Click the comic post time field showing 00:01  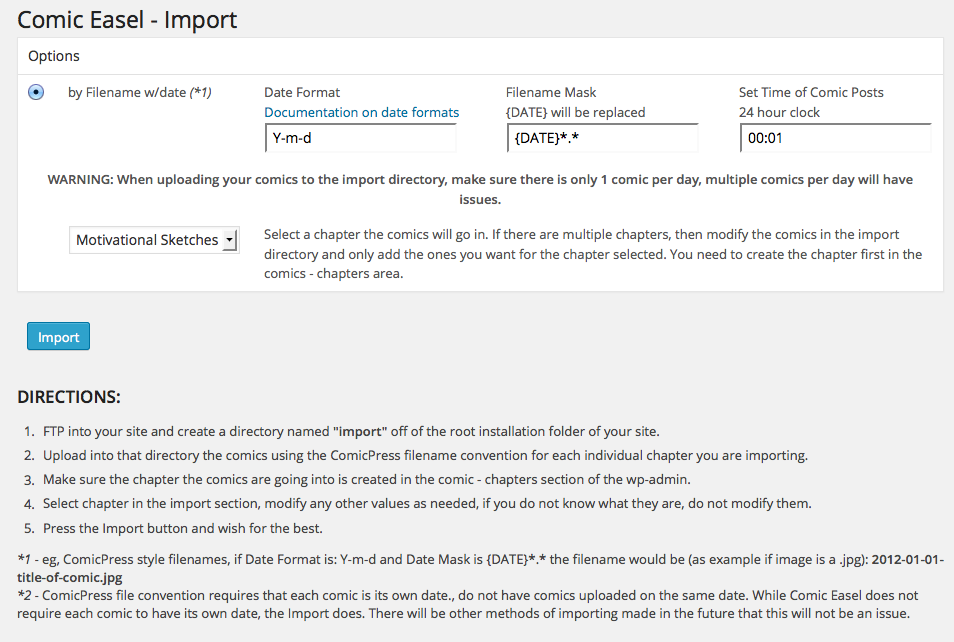click(x=835, y=138)
